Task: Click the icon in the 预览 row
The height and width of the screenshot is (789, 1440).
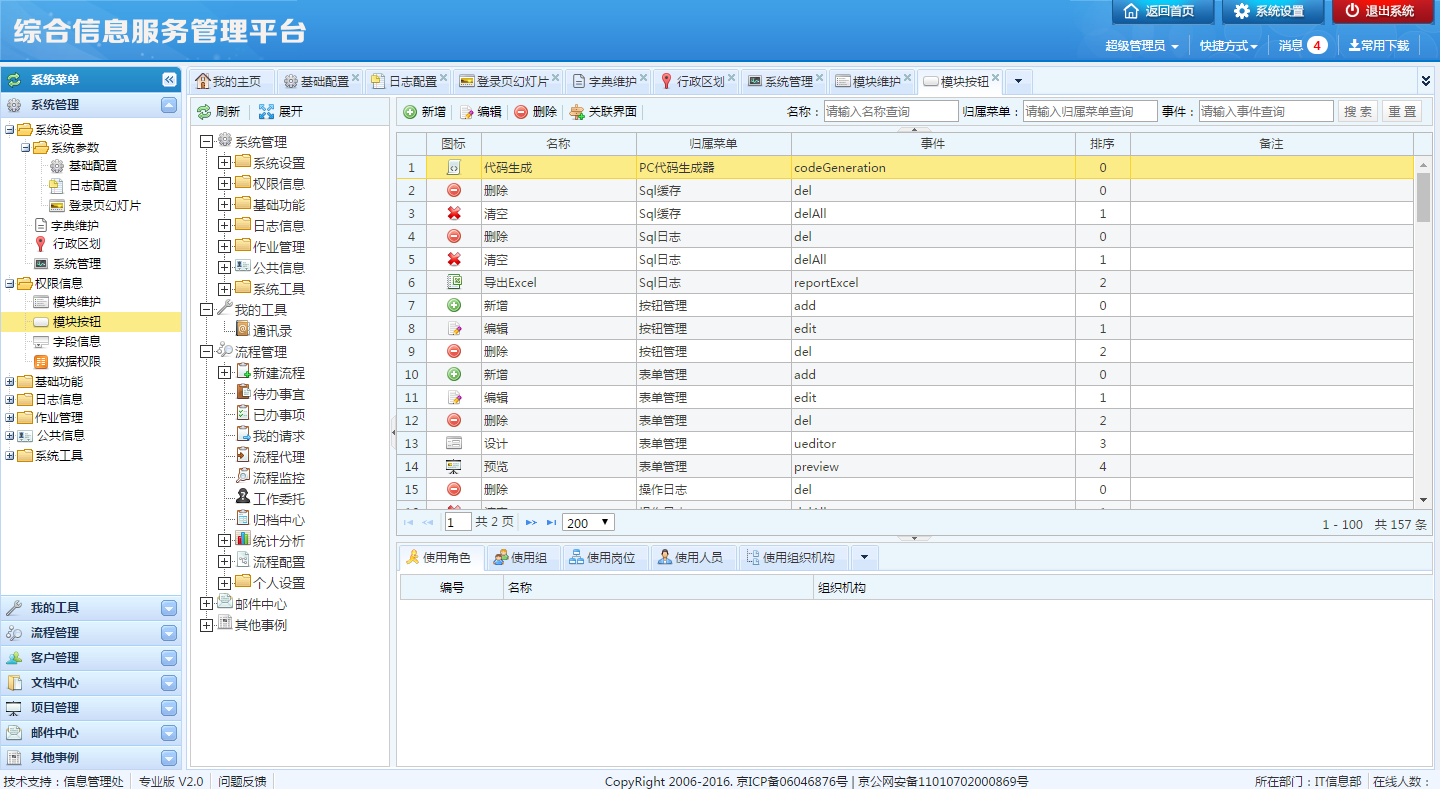Action: tap(453, 467)
